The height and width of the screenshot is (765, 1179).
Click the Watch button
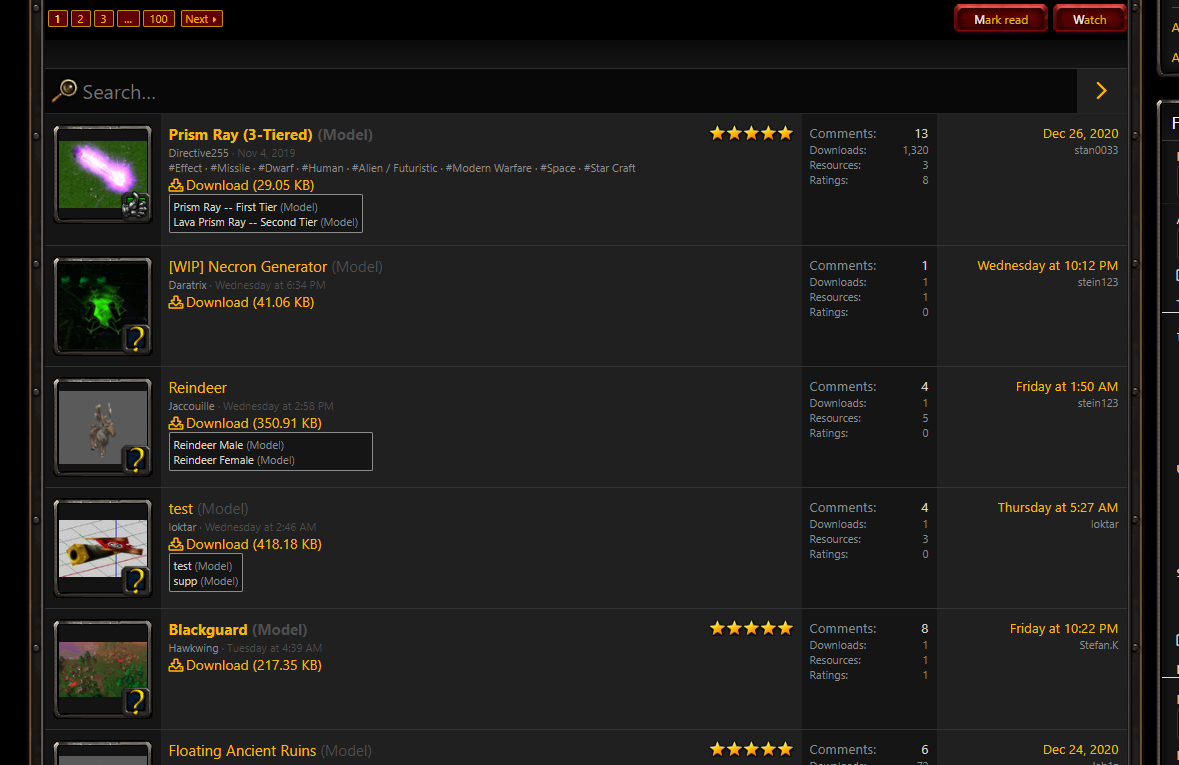tap(1090, 20)
